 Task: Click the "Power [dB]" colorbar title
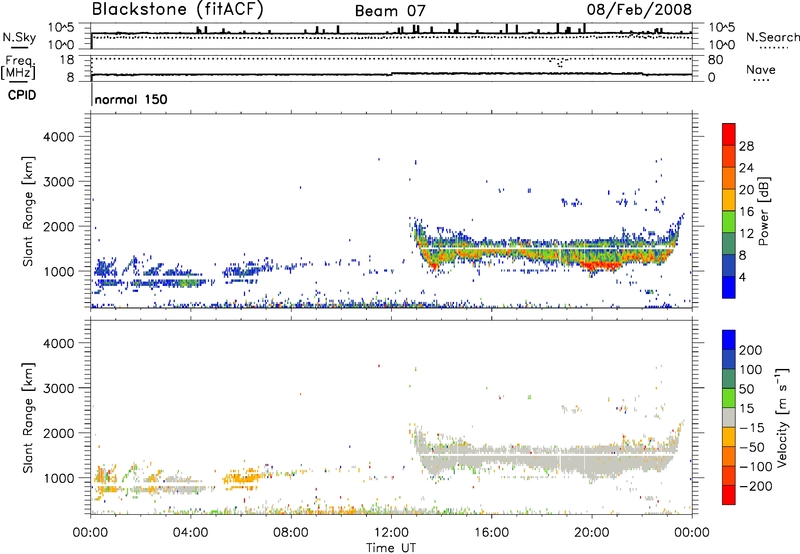(764, 211)
